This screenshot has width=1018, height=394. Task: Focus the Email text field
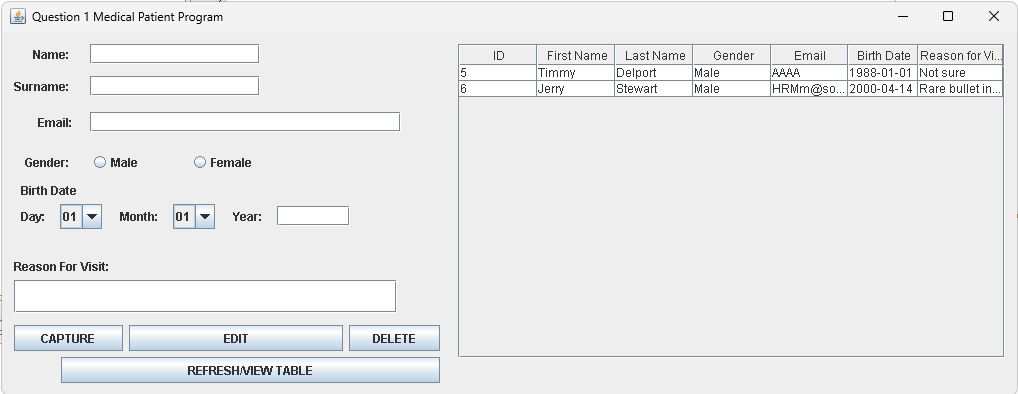click(245, 121)
